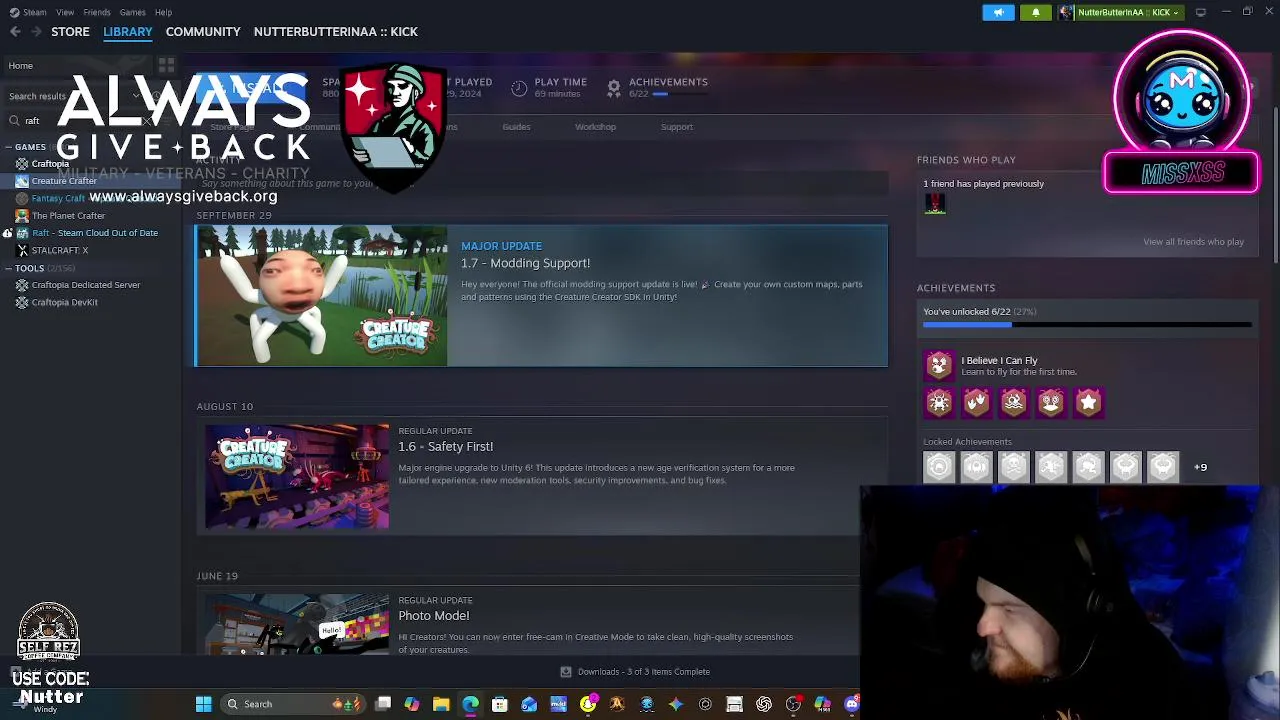Viewport: 1280px width, 720px height.
Task: Open the Windows Start menu
Action: click(204, 704)
